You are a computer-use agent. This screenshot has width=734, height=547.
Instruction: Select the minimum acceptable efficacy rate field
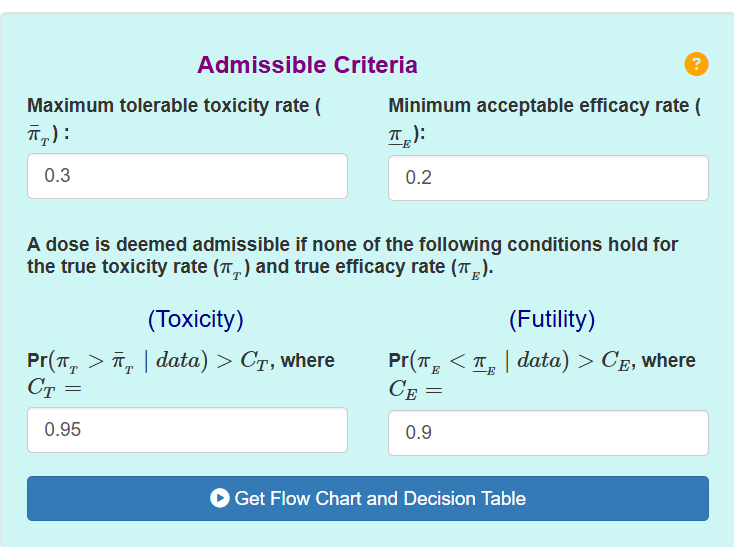548,178
